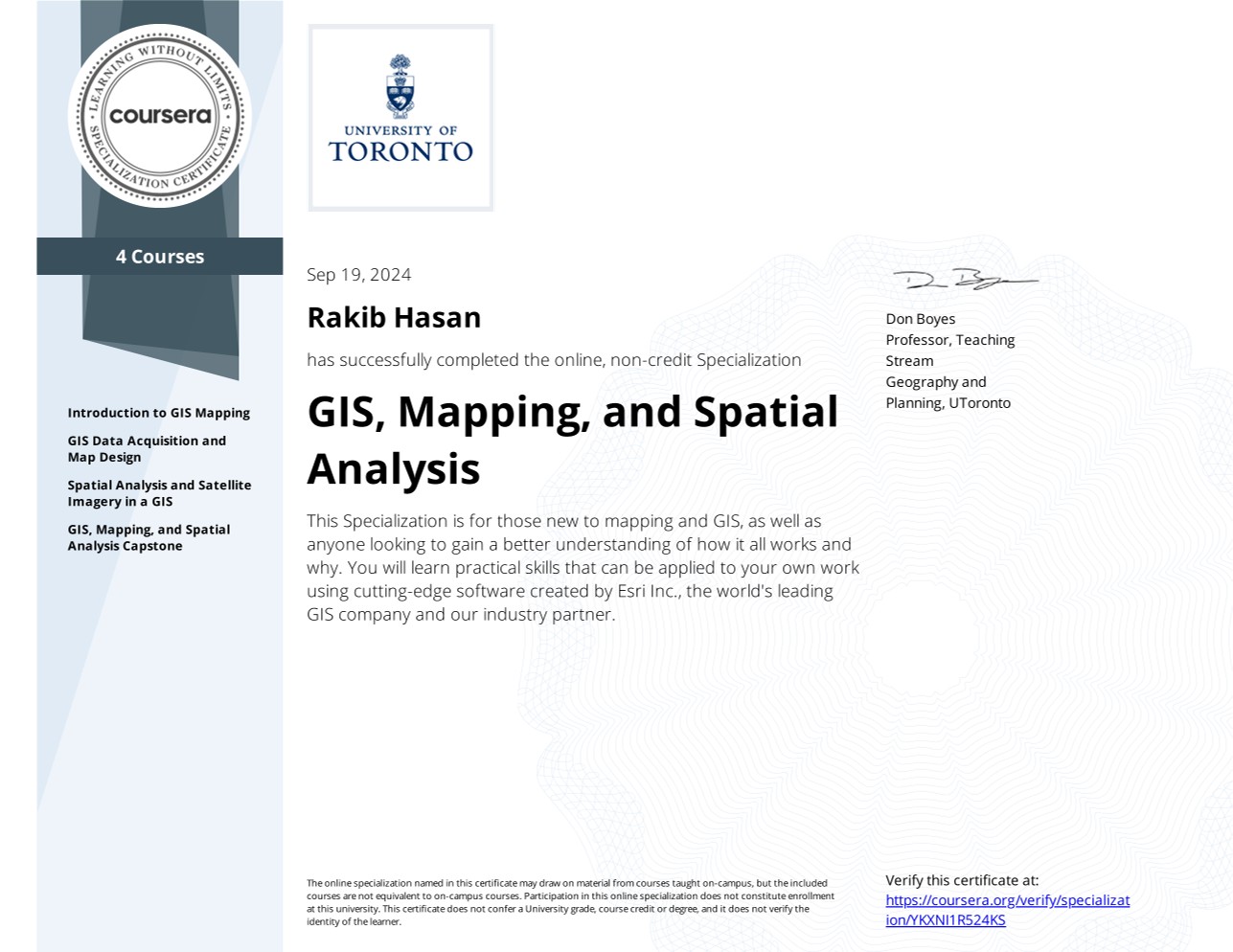Image resolution: width=1233 pixels, height=952 pixels.
Task: Click the 'Verify this certificate at:' text
Action: 962,880
